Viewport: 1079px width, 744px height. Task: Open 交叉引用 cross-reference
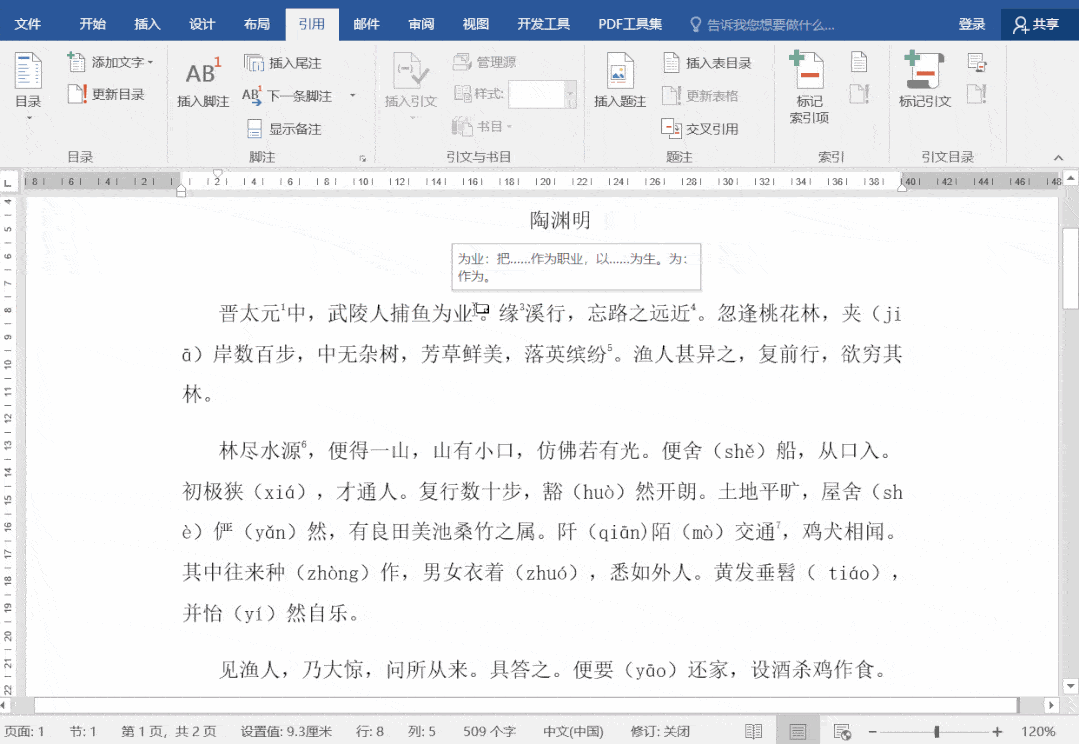pos(701,129)
